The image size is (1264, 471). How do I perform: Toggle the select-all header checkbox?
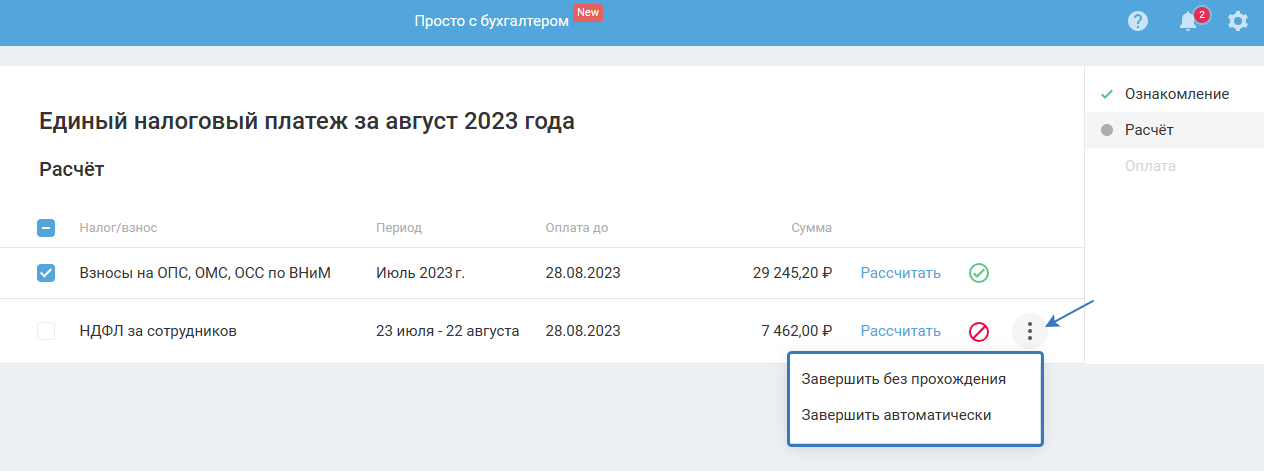coord(46,228)
